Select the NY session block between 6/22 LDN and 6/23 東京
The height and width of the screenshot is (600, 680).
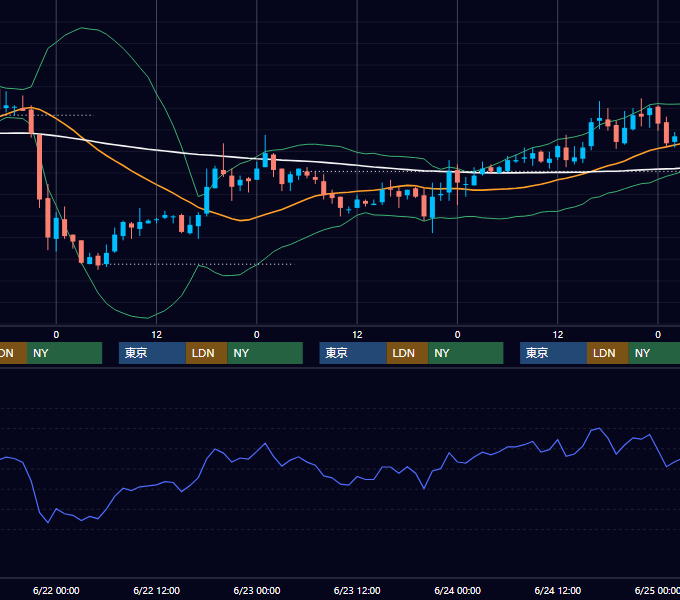265,353
